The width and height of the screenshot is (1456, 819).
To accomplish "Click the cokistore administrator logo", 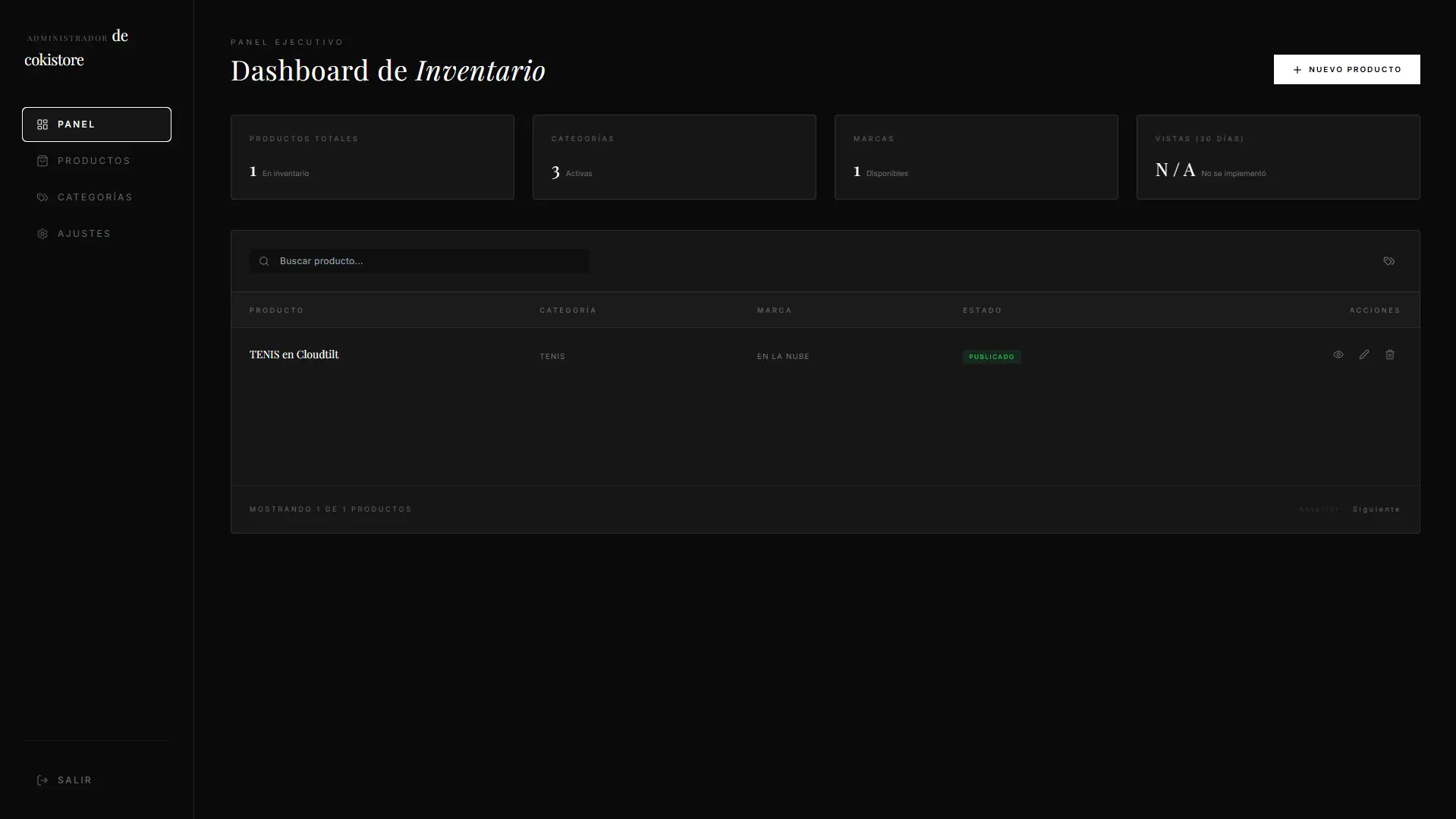I will [x=77, y=48].
